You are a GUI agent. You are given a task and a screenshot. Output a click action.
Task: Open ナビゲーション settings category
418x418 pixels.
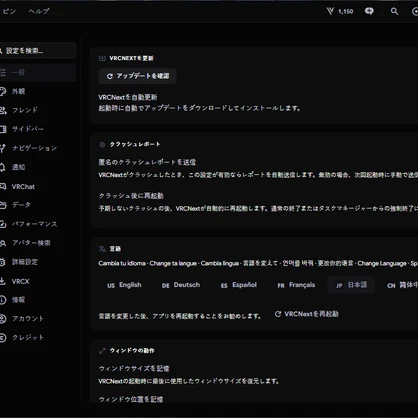(x=29, y=148)
